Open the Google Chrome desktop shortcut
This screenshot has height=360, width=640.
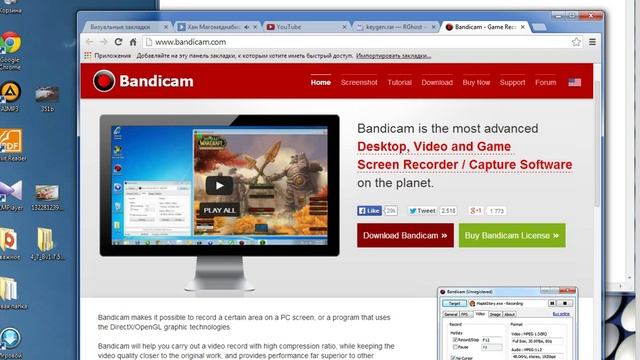coord(10,50)
